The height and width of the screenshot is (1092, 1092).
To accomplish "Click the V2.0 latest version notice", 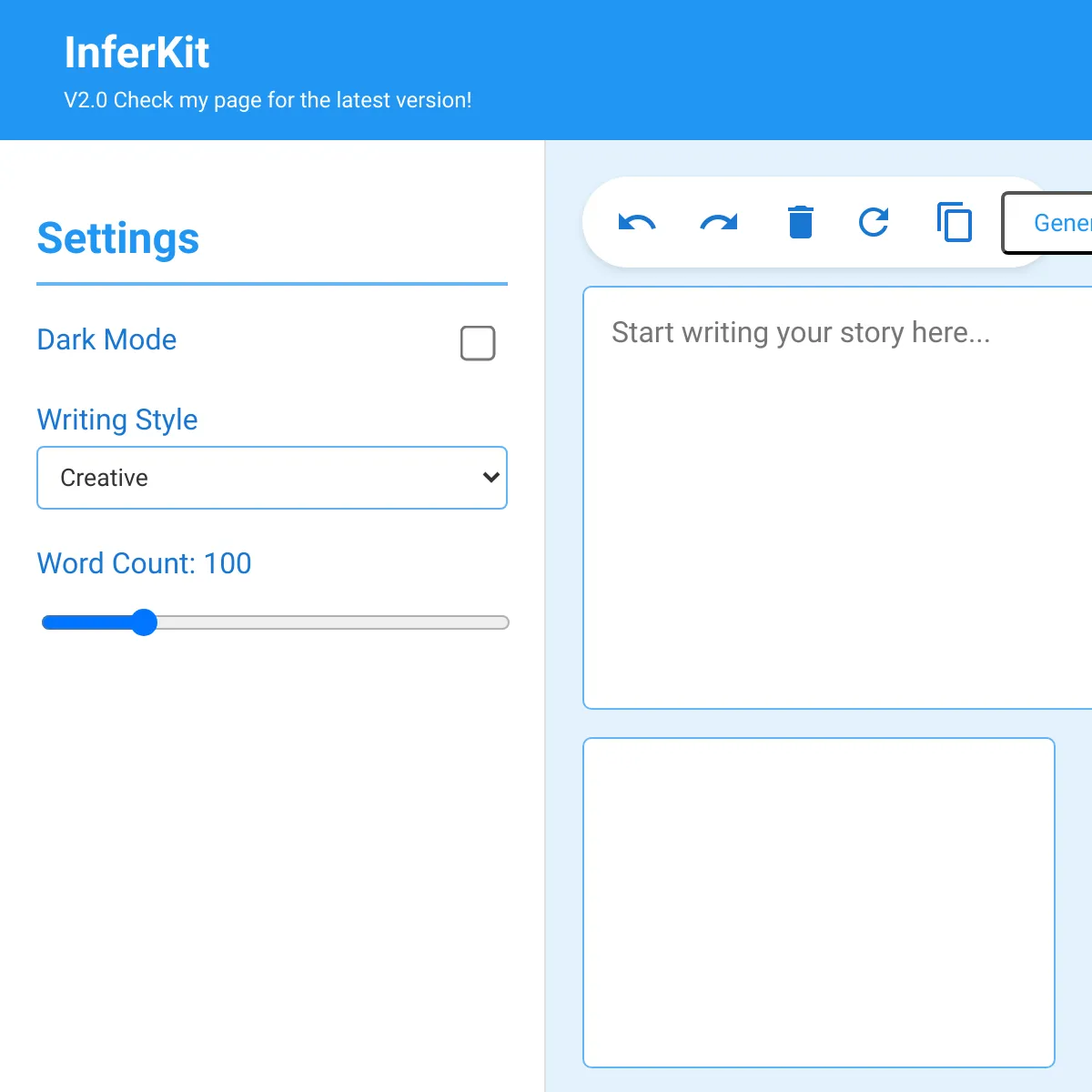I will click(x=268, y=100).
